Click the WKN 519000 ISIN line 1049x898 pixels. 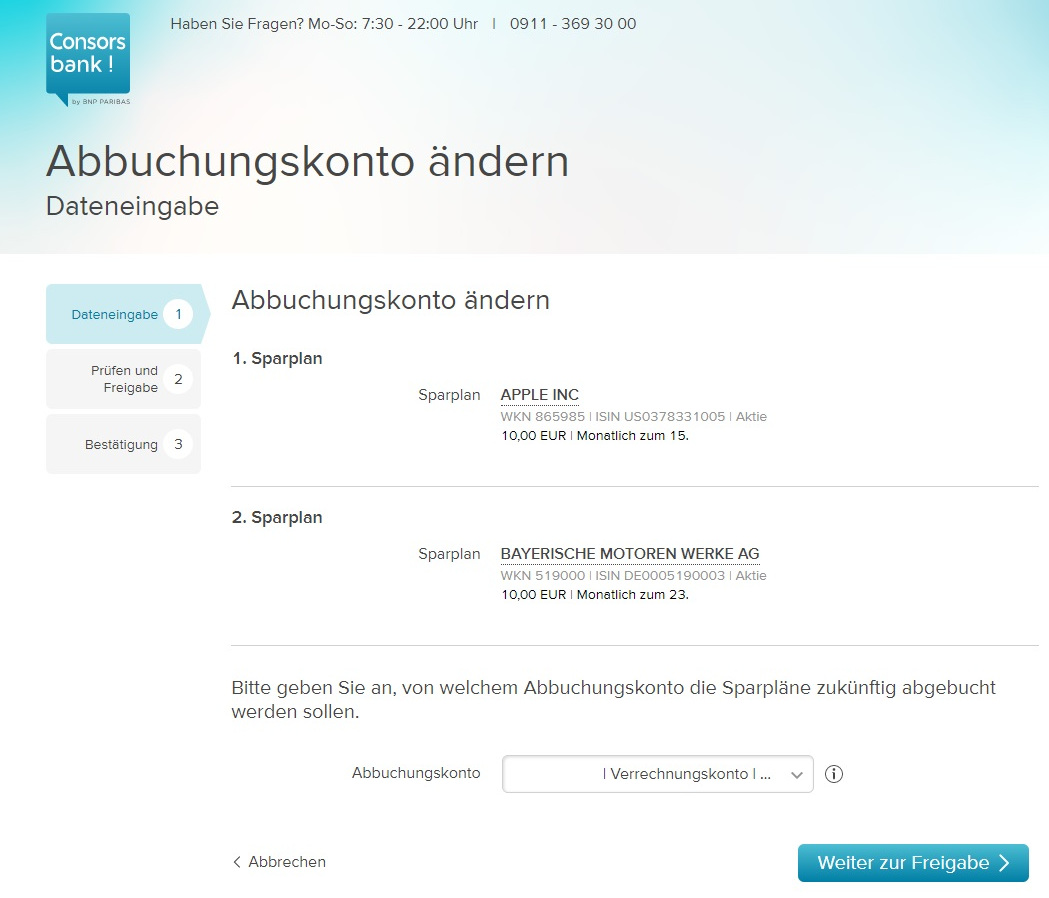pos(634,575)
